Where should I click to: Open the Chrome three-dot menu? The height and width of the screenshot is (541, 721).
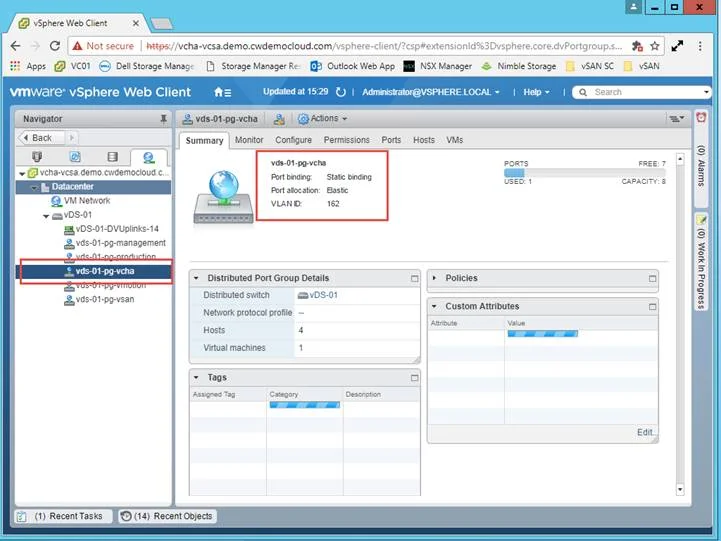[700, 46]
